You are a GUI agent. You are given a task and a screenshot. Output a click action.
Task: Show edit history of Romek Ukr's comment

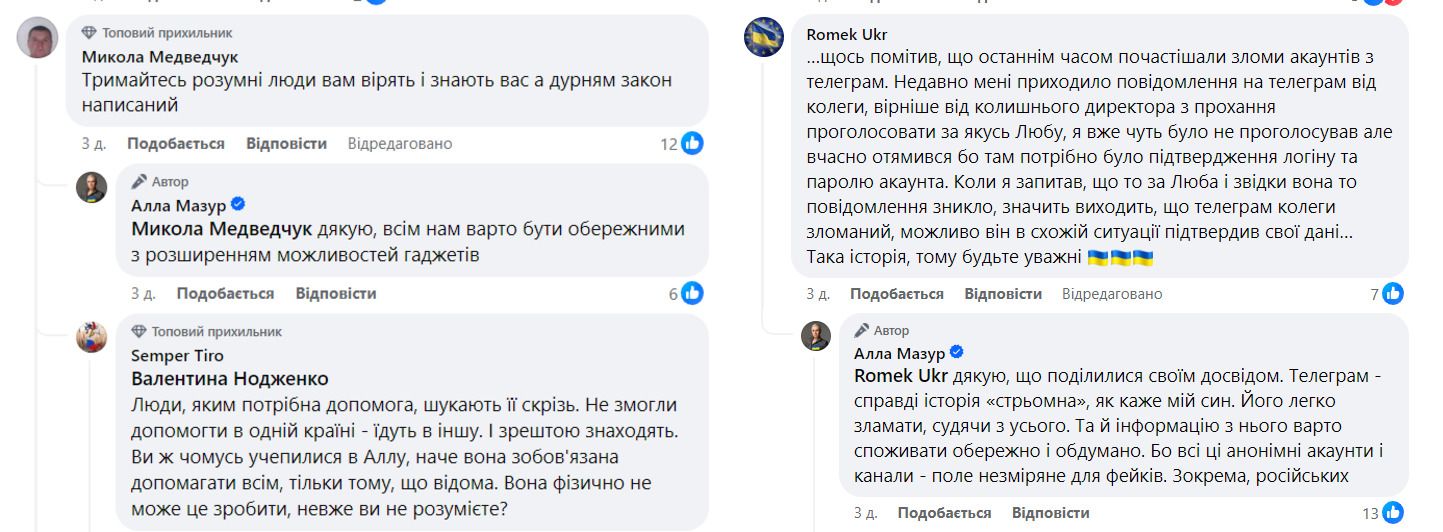[1112, 294]
